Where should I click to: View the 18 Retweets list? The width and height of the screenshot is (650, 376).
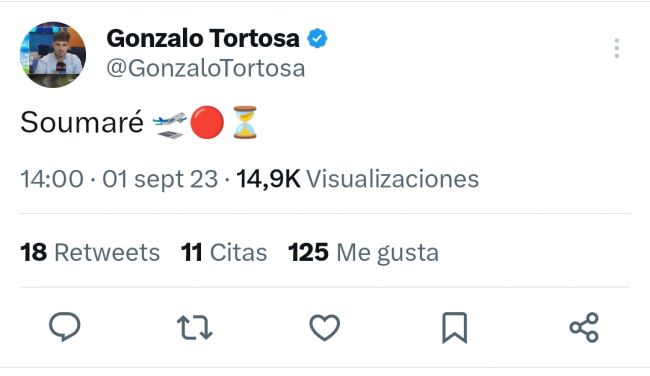(90, 252)
